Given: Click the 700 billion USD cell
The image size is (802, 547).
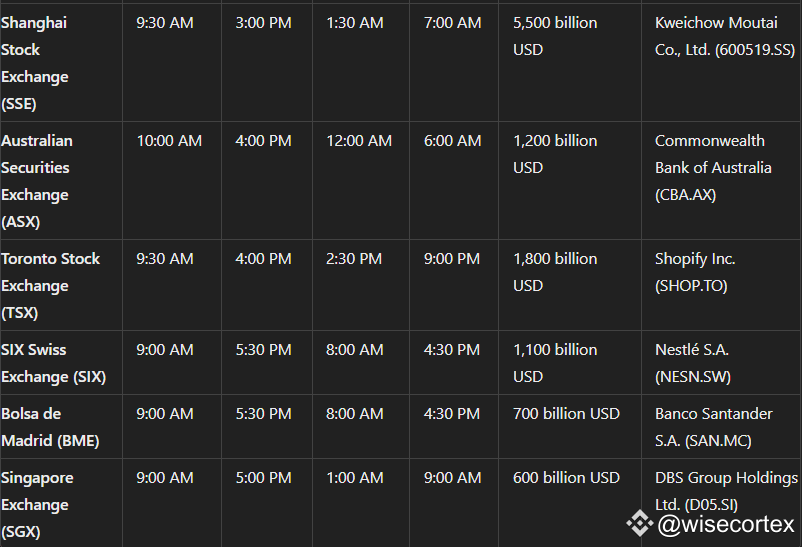Looking at the screenshot, I should [570, 427].
